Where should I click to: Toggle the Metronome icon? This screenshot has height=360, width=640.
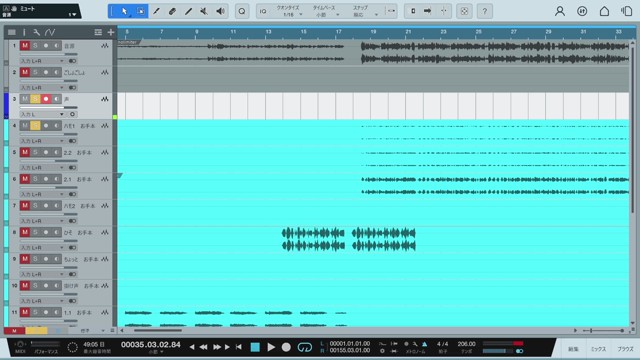424,344
